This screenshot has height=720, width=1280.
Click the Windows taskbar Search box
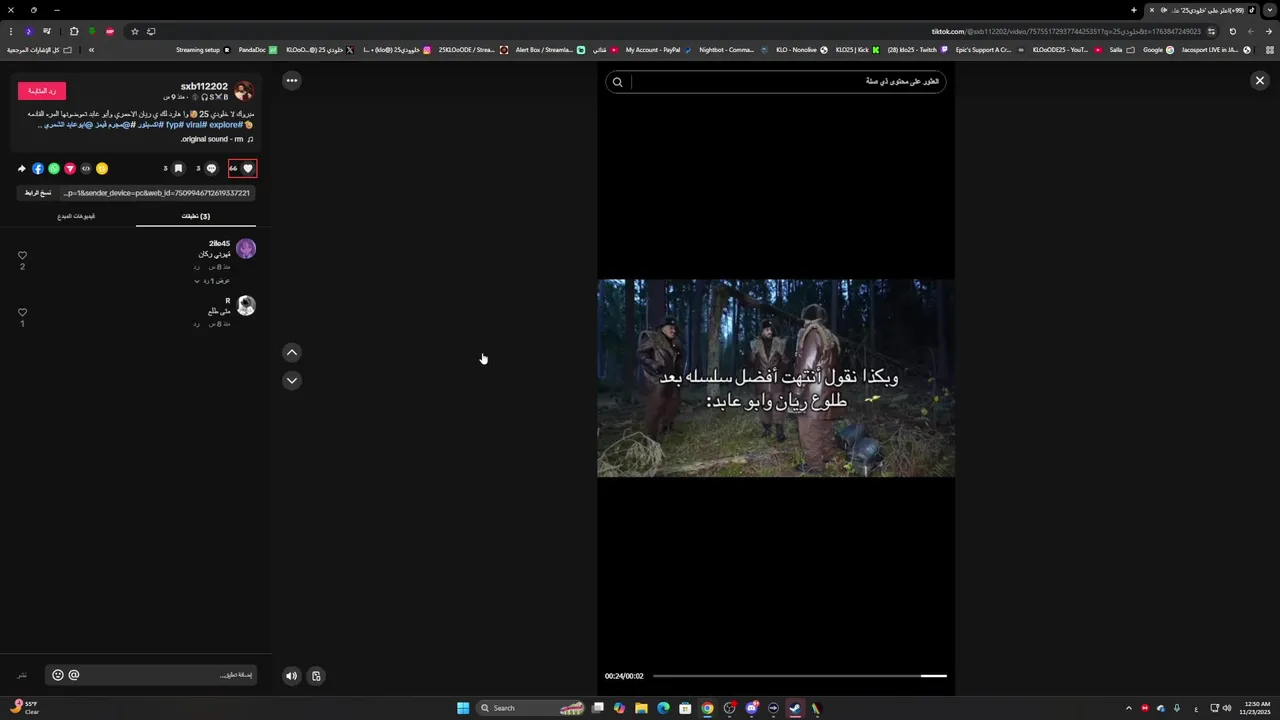coord(530,708)
